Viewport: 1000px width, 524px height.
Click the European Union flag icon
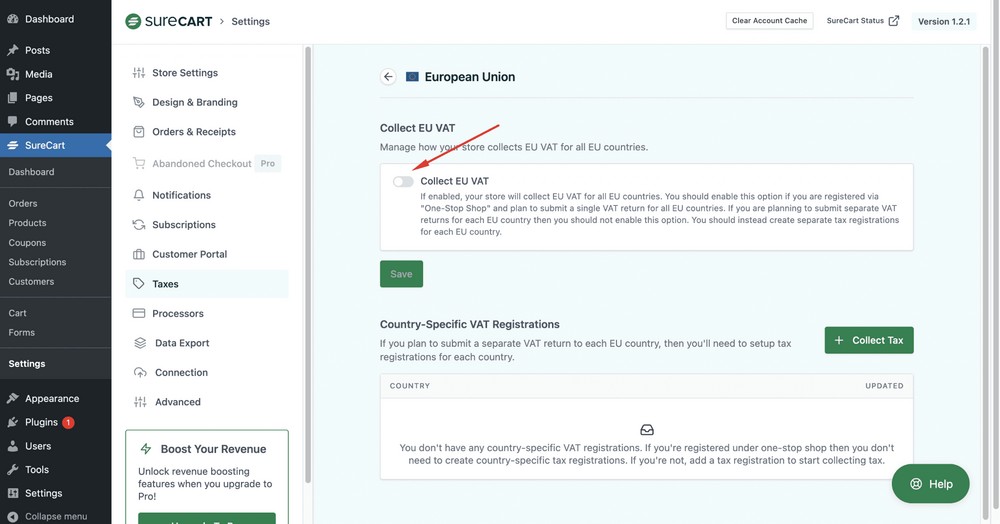[x=412, y=76]
